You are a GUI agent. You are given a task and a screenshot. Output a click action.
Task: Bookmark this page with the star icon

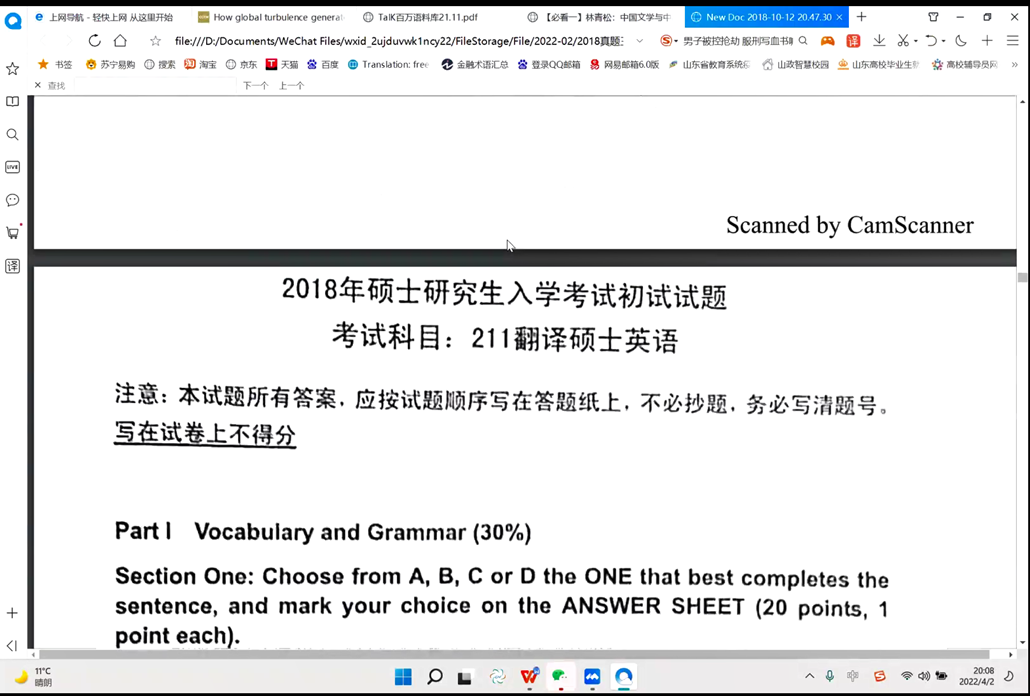[x=155, y=41]
